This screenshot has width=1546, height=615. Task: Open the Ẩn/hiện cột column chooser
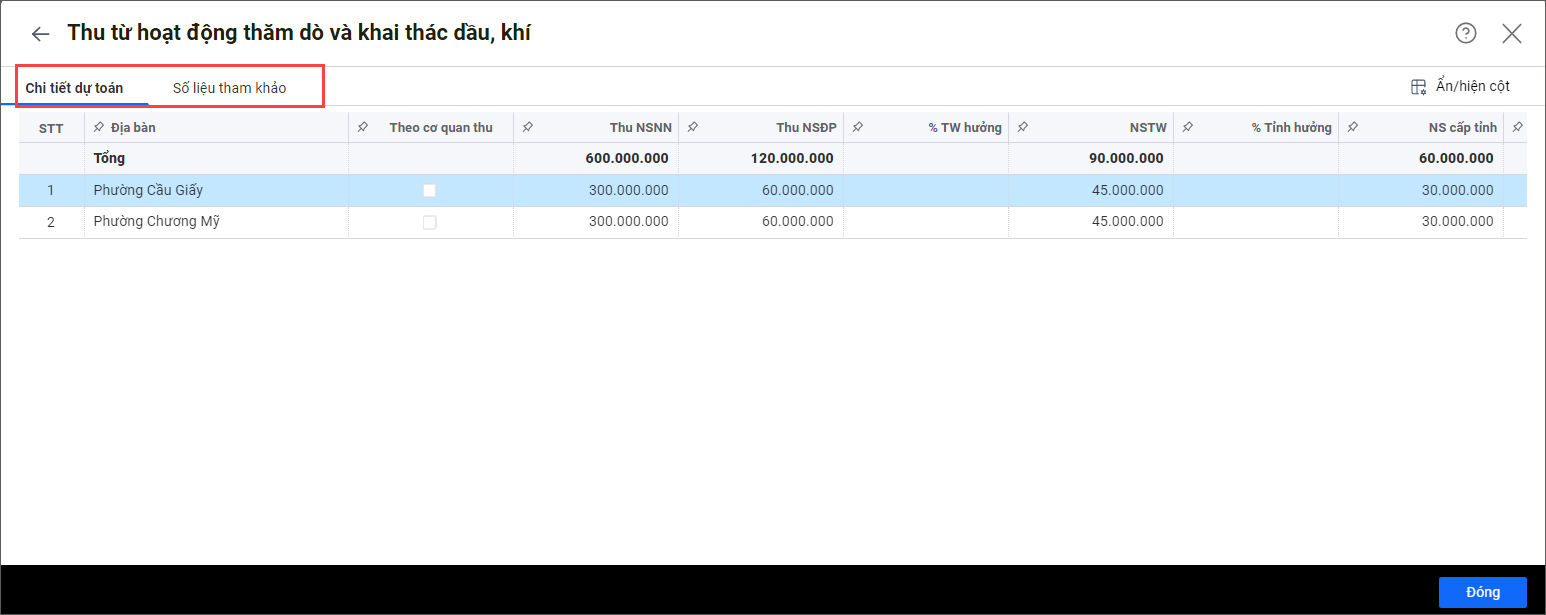point(1460,87)
